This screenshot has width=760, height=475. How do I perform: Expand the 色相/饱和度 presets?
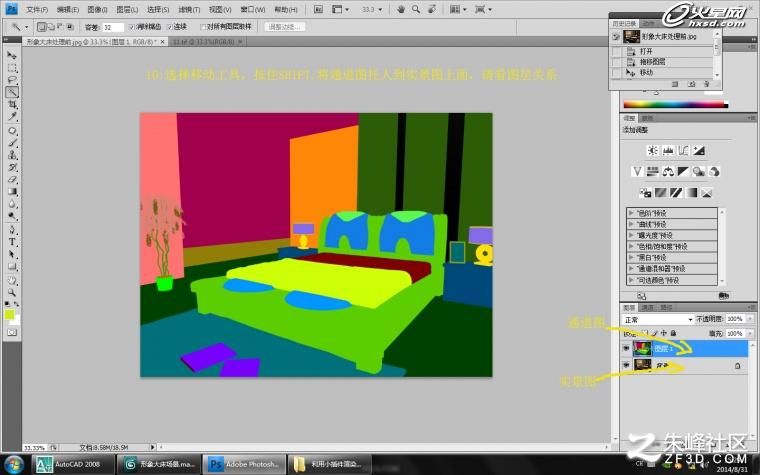coord(631,247)
